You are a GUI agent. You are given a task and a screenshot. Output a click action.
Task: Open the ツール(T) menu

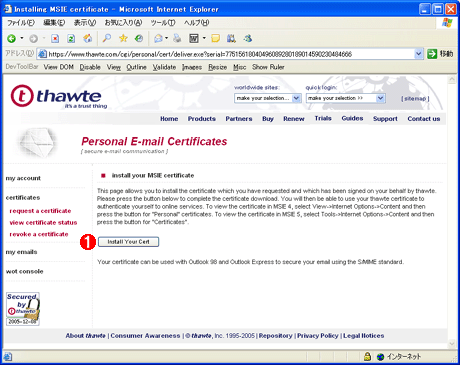[x=163, y=23]
